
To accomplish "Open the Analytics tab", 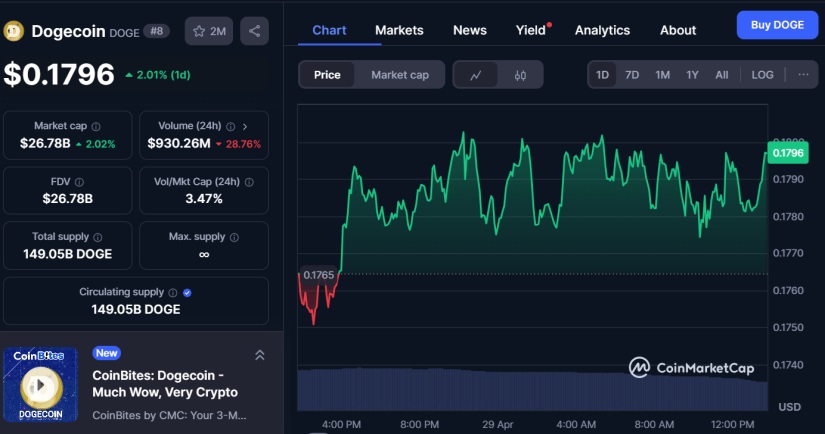I will (602, 30).
